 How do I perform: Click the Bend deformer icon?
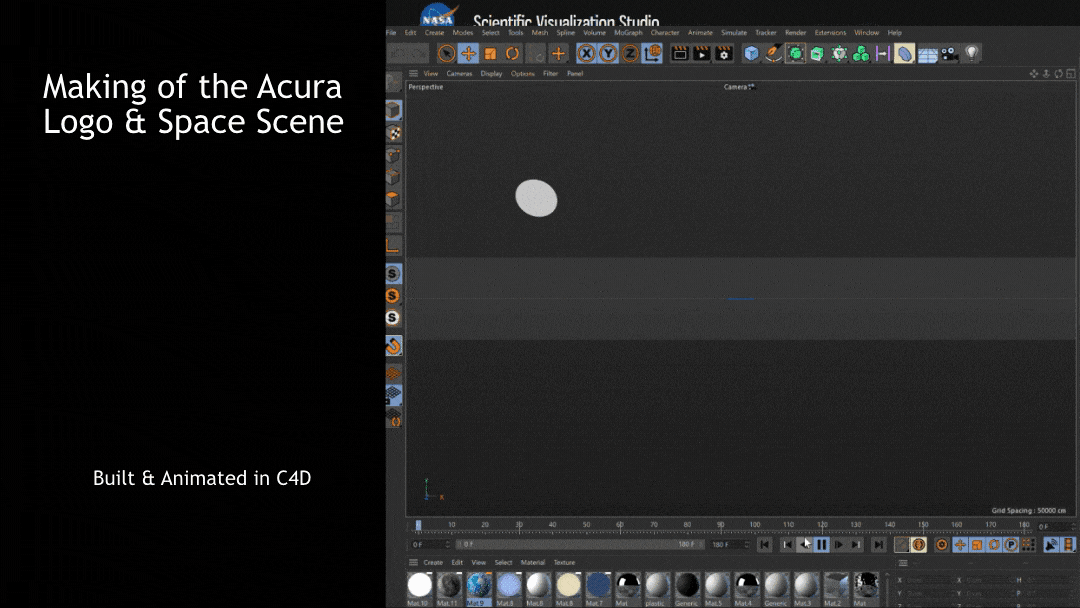(905, 54)
